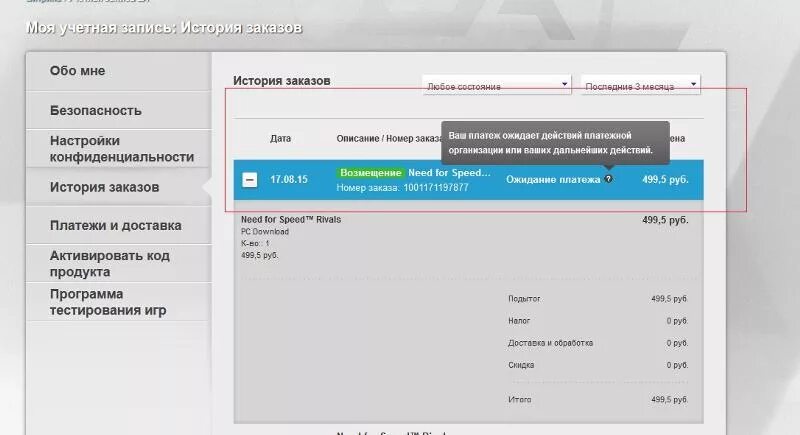Click the Описание / Номер заказа header

point(389,138)
